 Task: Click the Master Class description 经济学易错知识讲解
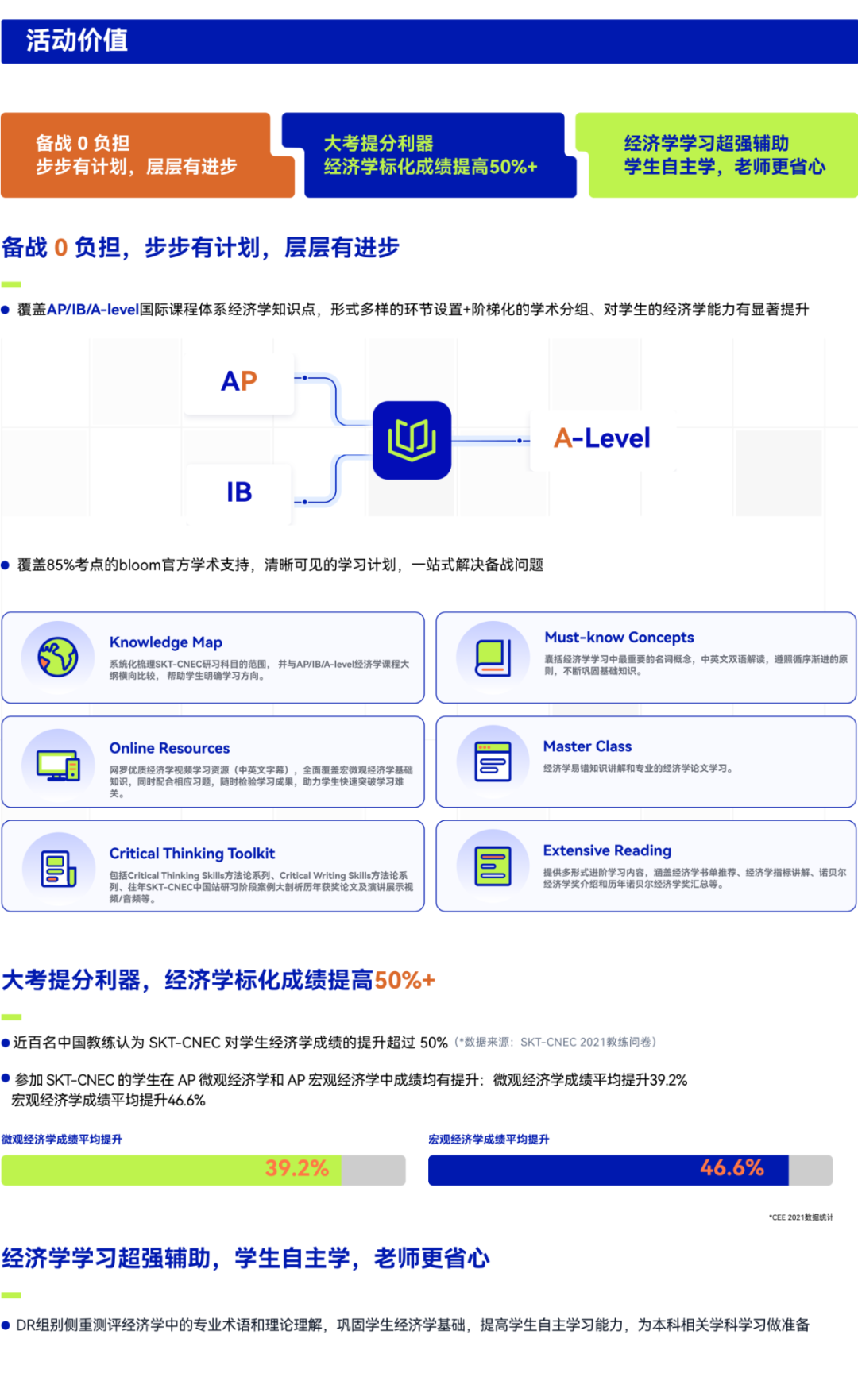point(638,769)
